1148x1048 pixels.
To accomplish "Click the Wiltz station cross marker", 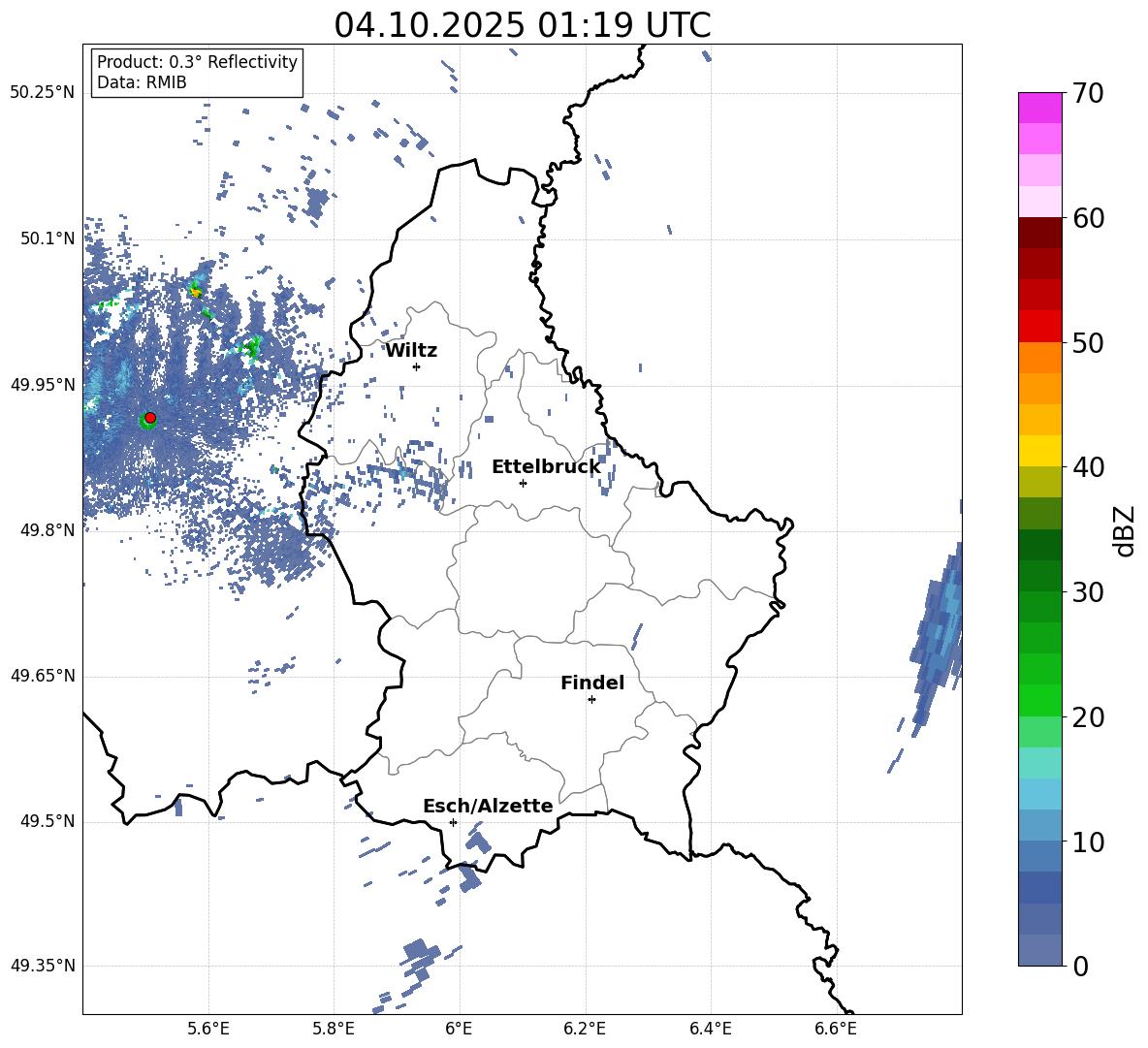I will coord(417,366).
